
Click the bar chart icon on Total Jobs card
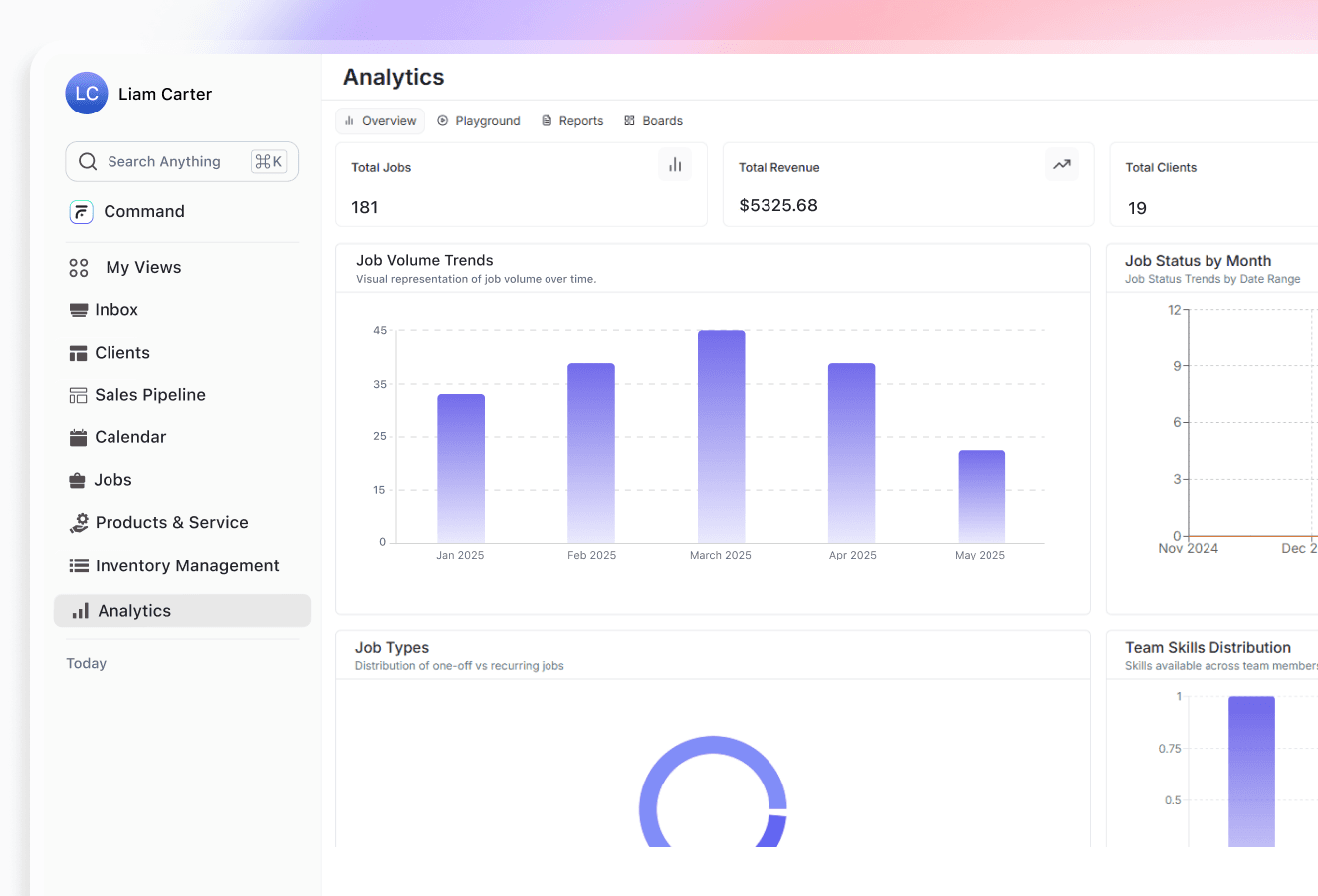[x=675, y=164]
